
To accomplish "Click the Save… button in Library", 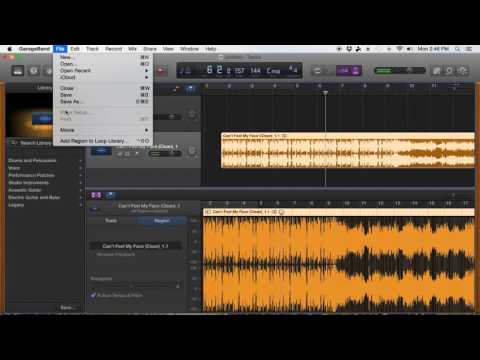I will tap(68, 307).
